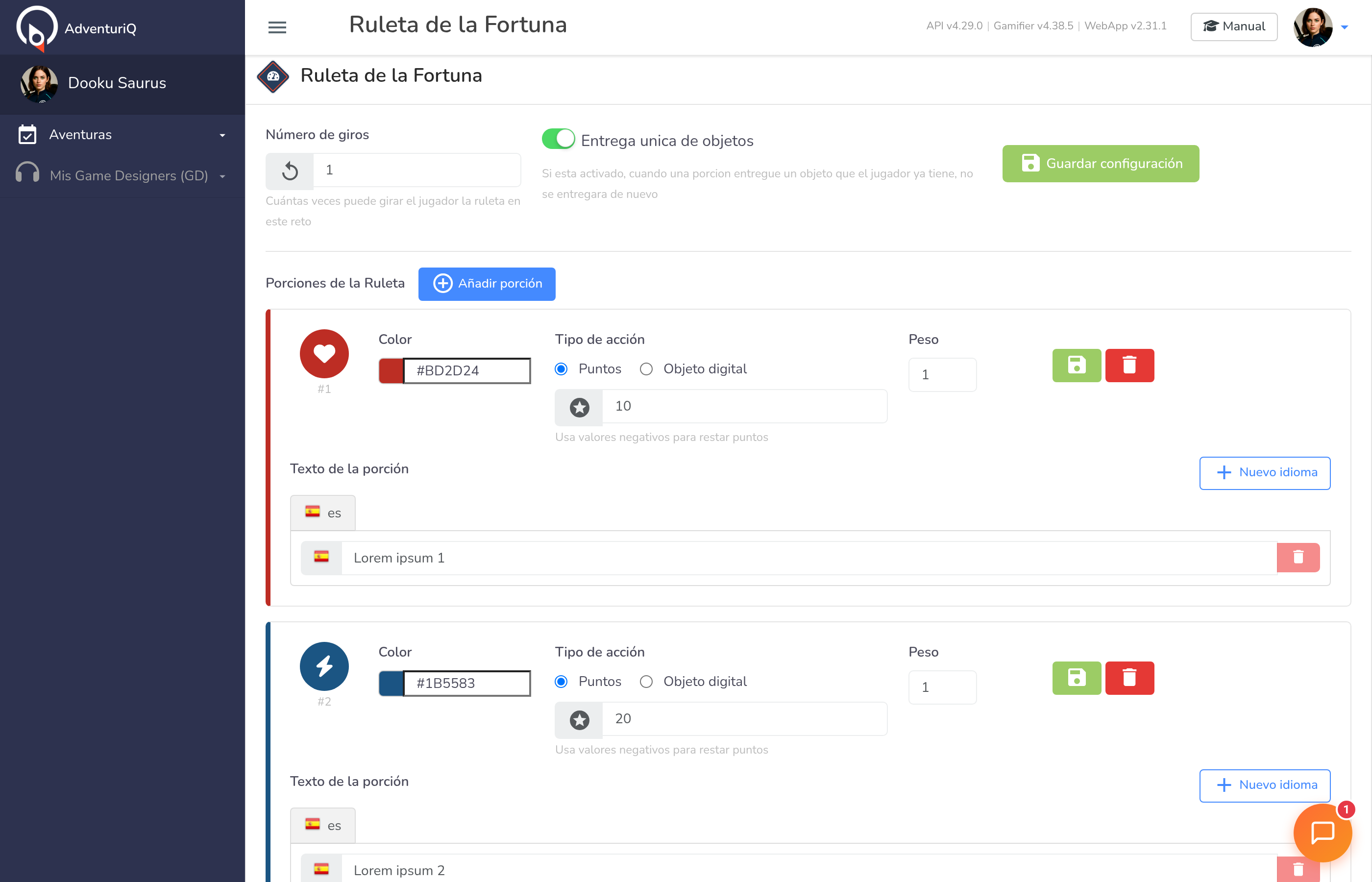Open the blue #1B5583 color swatch

click(391, 683)
